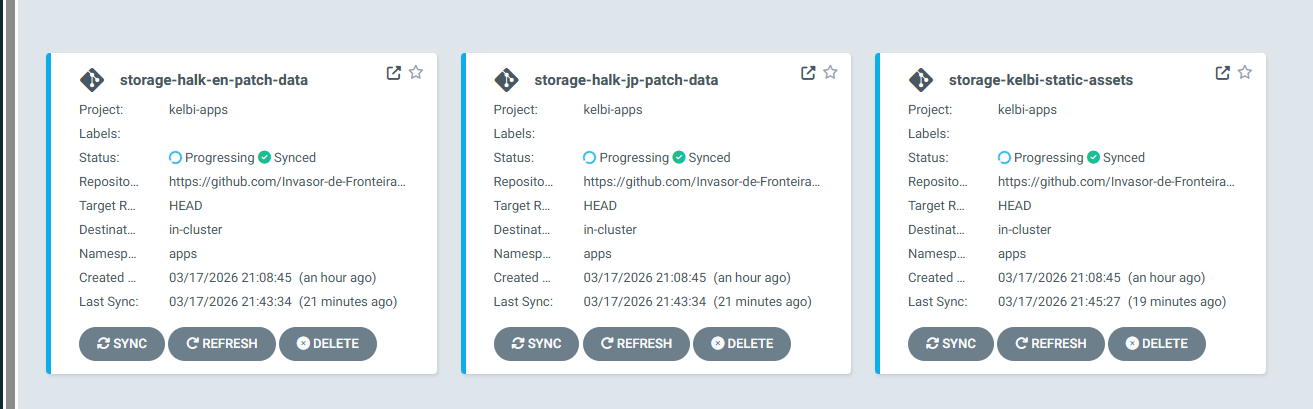1313x409 pixels.
Task: Delete the storage-kelbi-static-assets application
Action: 1157,343
